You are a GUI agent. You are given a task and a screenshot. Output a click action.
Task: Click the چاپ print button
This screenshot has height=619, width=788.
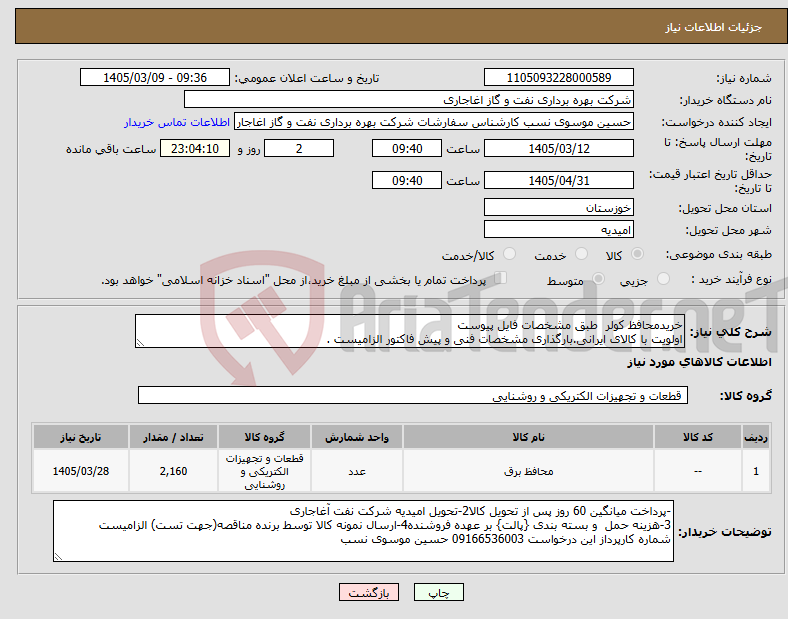439,593
